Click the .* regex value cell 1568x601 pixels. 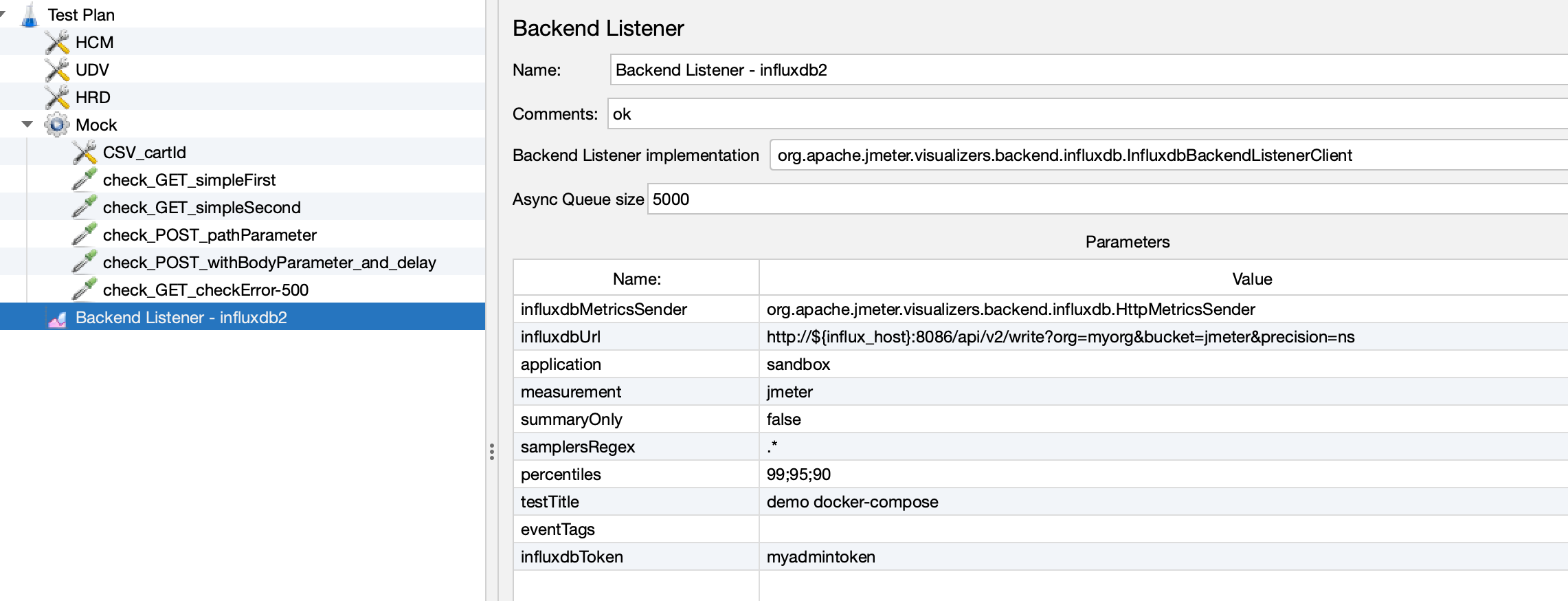tap(1164, 447)
